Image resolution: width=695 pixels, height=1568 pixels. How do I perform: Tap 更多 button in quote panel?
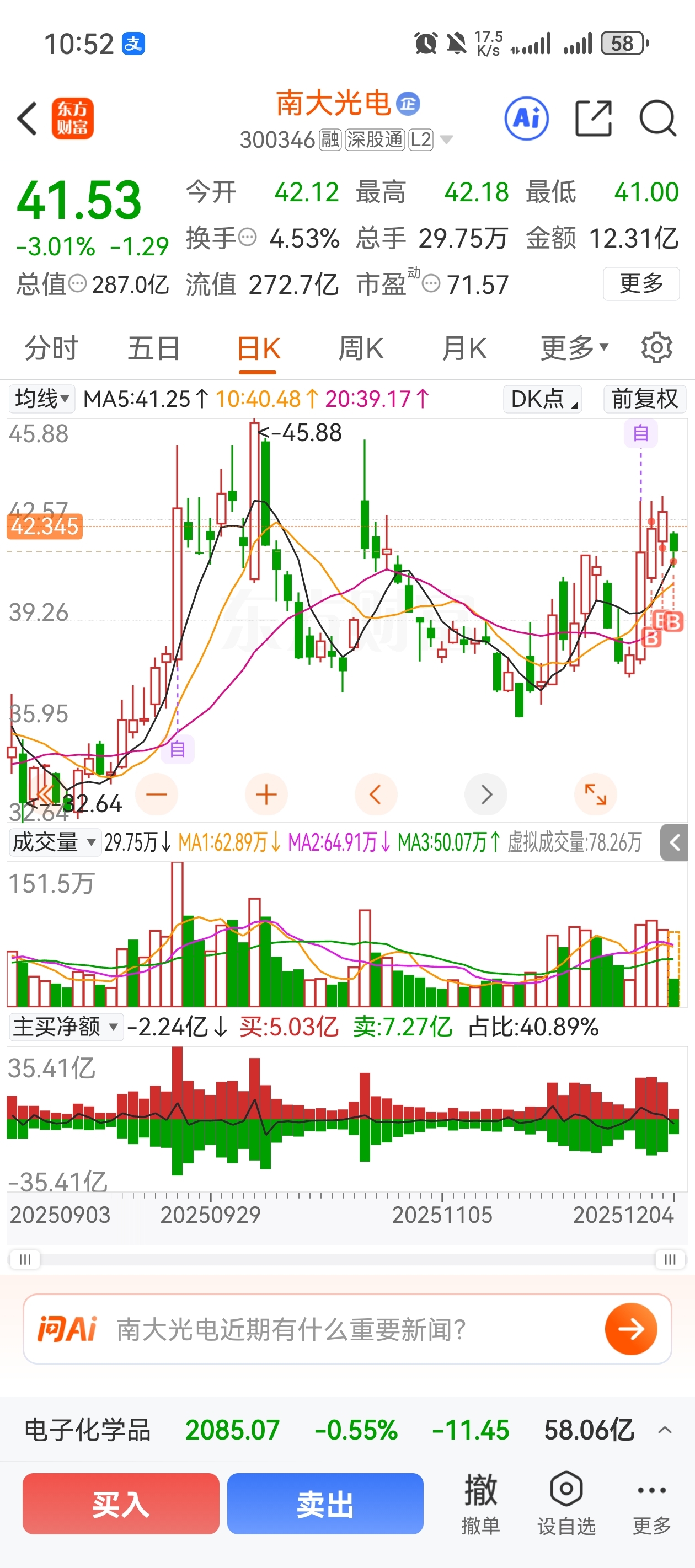[x=641, y=283]
